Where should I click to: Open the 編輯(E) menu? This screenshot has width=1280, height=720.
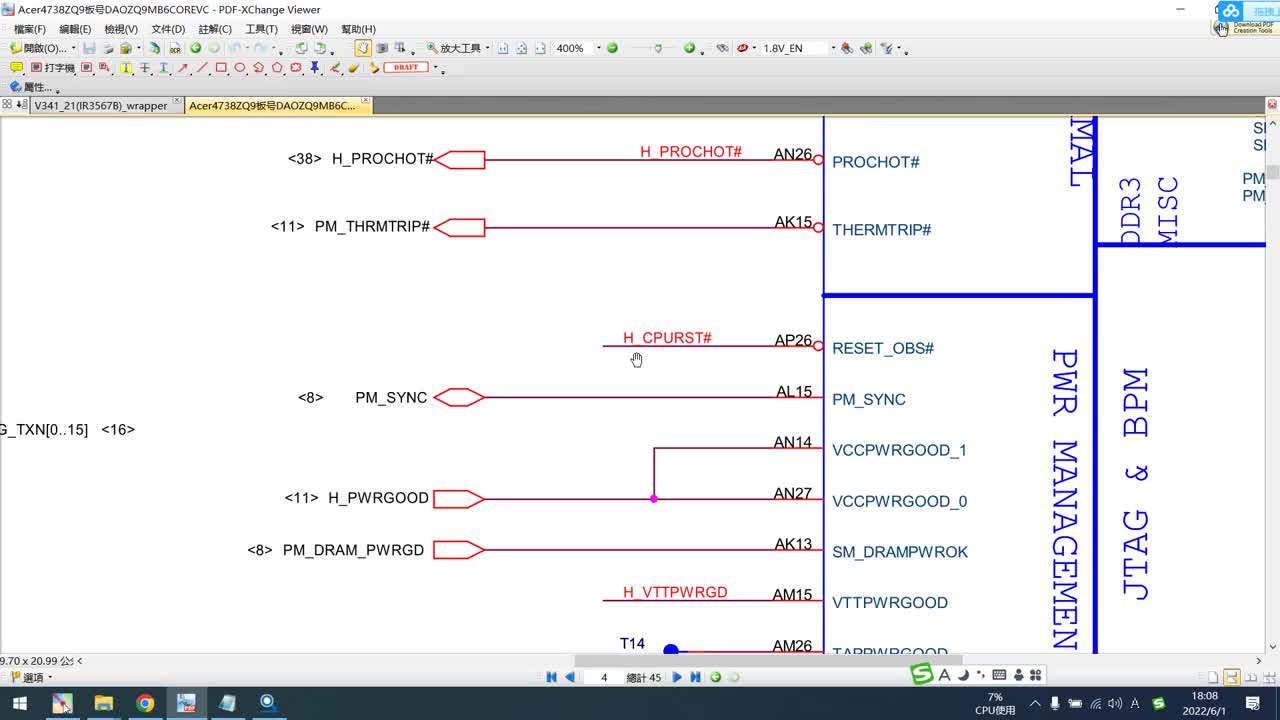click(75, 29)
